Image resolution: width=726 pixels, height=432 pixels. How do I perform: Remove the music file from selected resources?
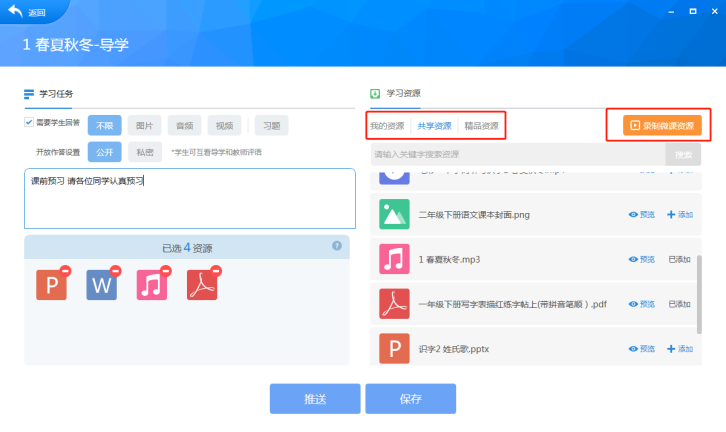(166, 271)
